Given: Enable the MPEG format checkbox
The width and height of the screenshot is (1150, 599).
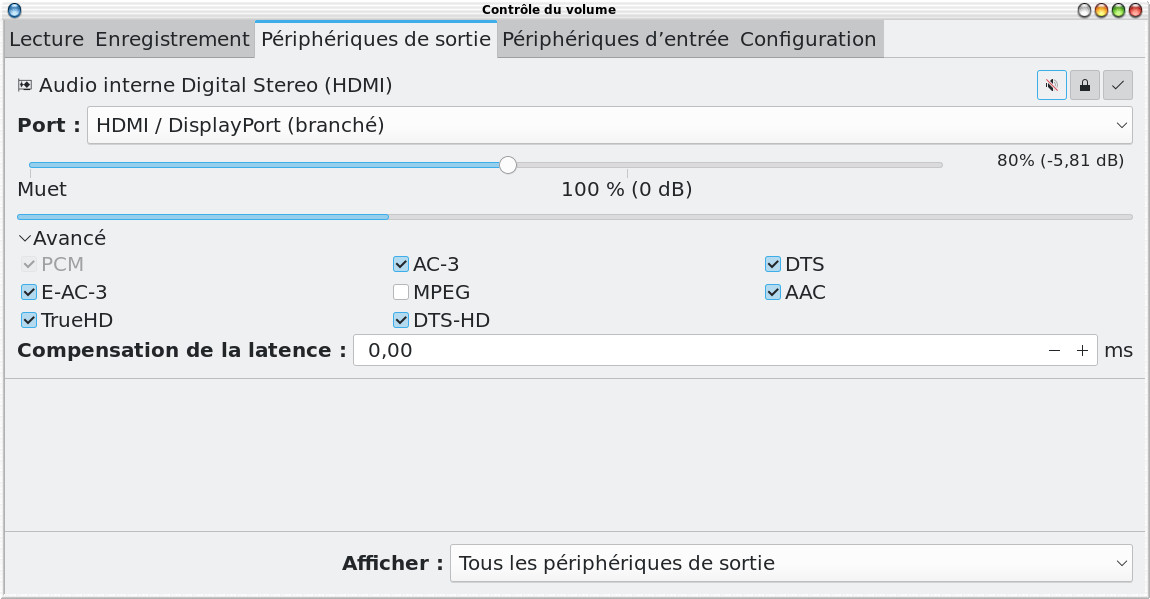Looking at the screenshot, I should tap(401, 293).
